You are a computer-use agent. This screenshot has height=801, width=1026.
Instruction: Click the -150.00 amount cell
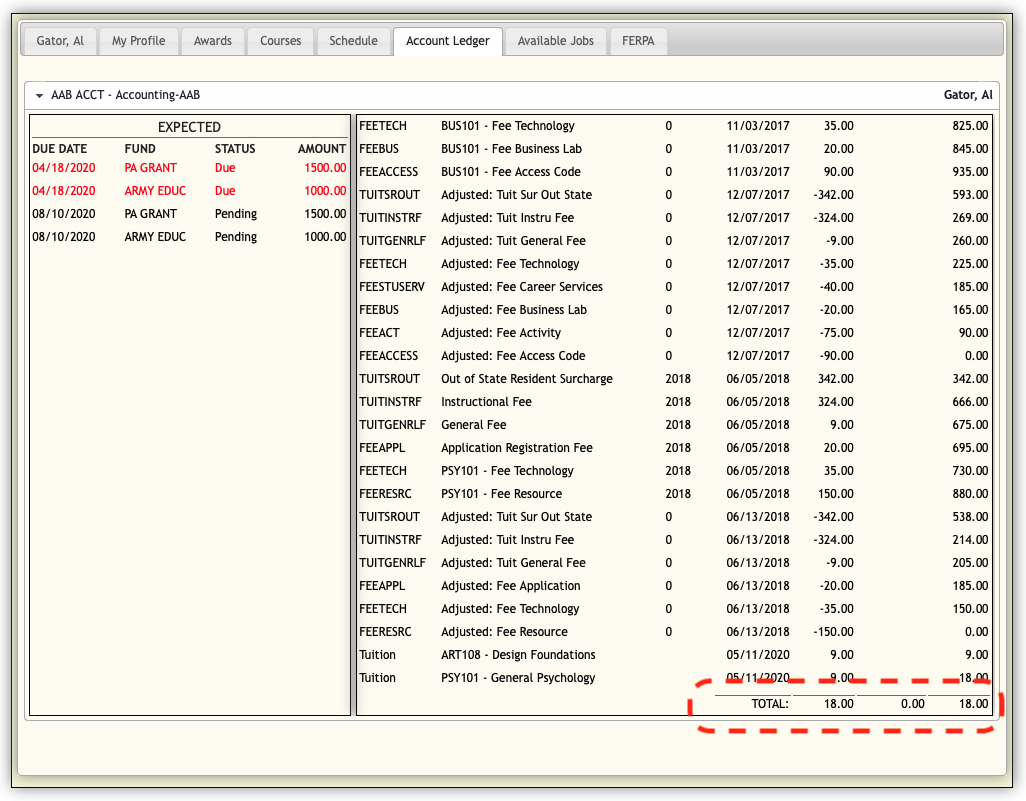tap(833, 632)
